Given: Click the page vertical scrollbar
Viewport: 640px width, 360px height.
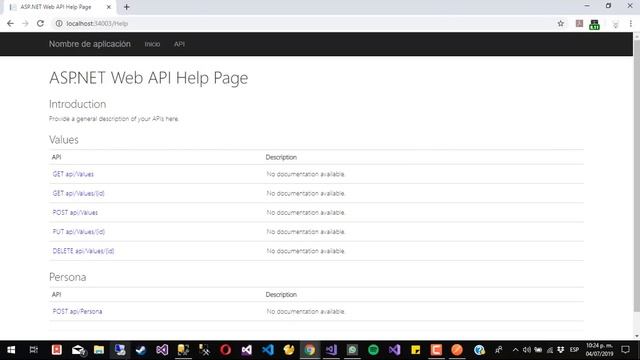Looking at the screenshot, I should pyautogui.click(x=636, y=176).
